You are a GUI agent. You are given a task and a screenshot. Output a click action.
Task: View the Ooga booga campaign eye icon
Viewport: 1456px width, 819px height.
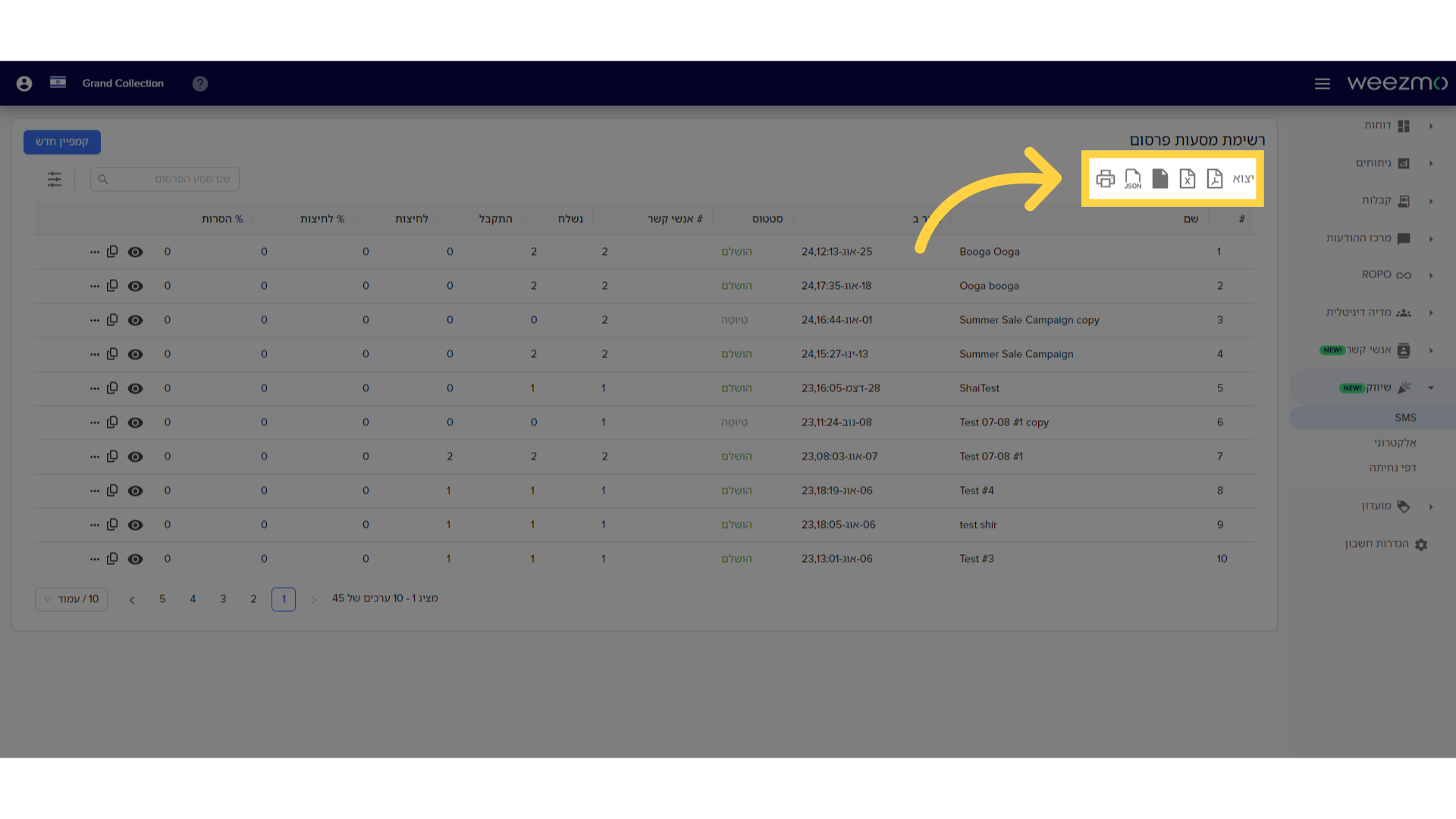[x=135, y=286]
